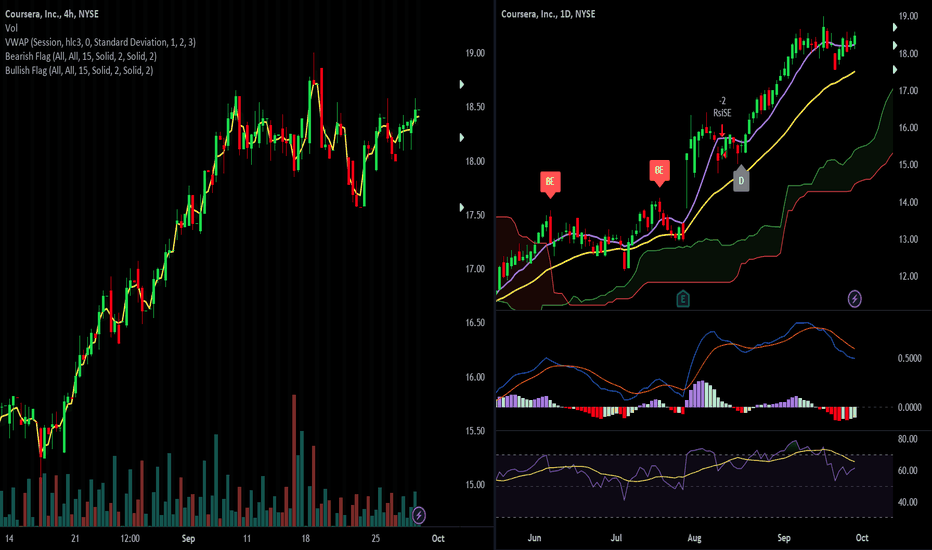Image resolution: width=932 pixels, height=550 pixels.
Task: Click the second red BE flag near July
Action: pyautogui.click(x=659, y=172)
